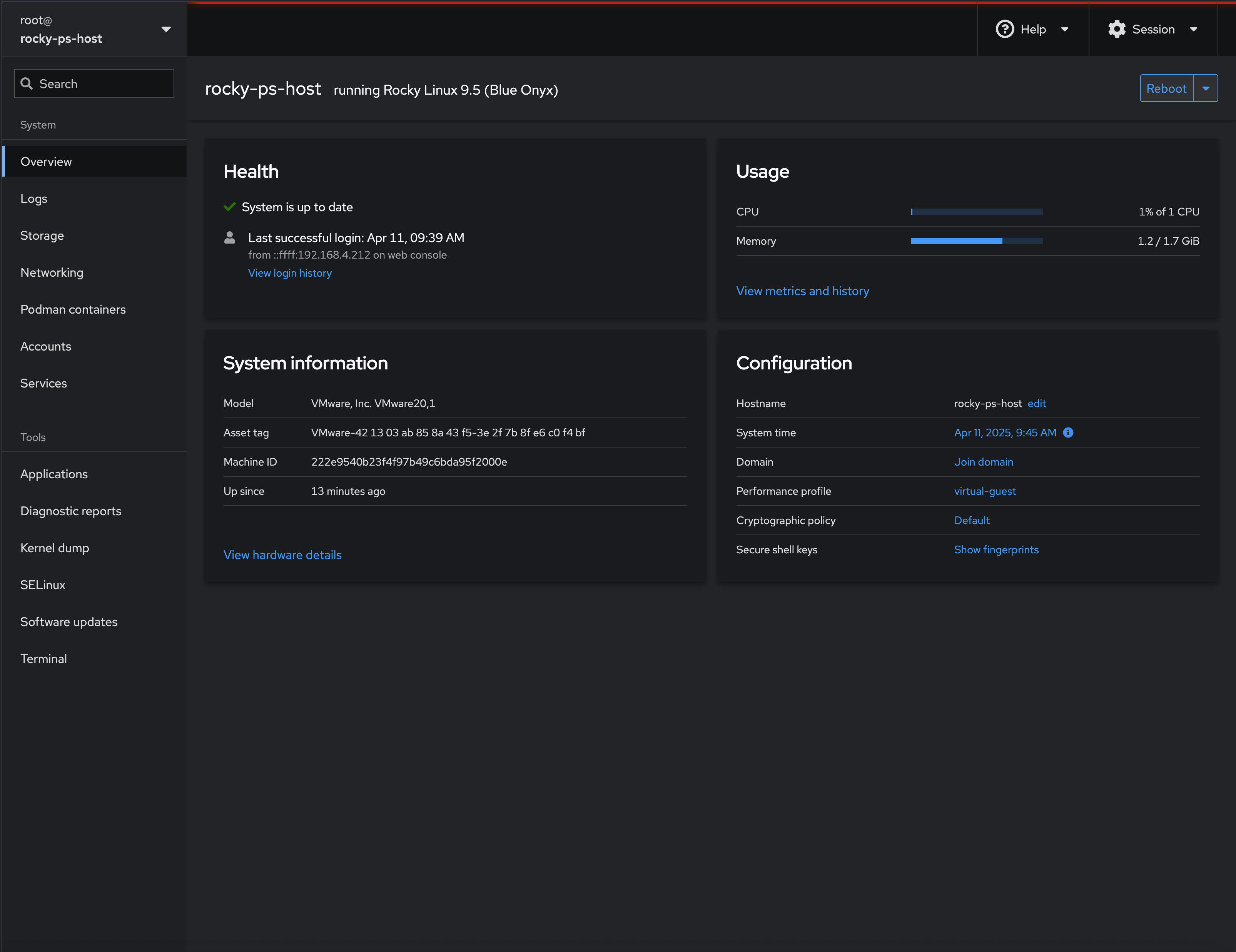This screenshot has width=1236, height=952.
Task: Open the Podman containers page
Action: click(x=73, y=310)
